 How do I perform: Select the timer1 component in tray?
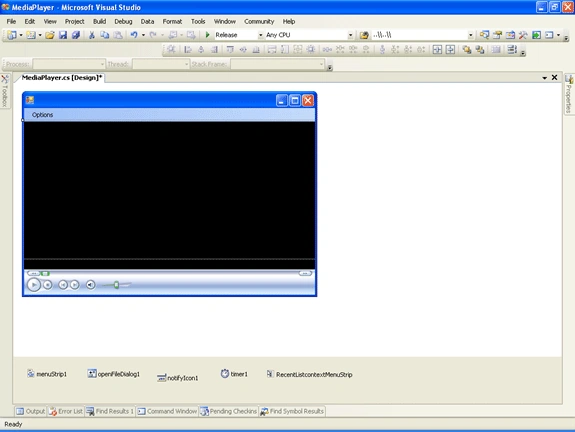pyautogui.click(x=234, y=374)
